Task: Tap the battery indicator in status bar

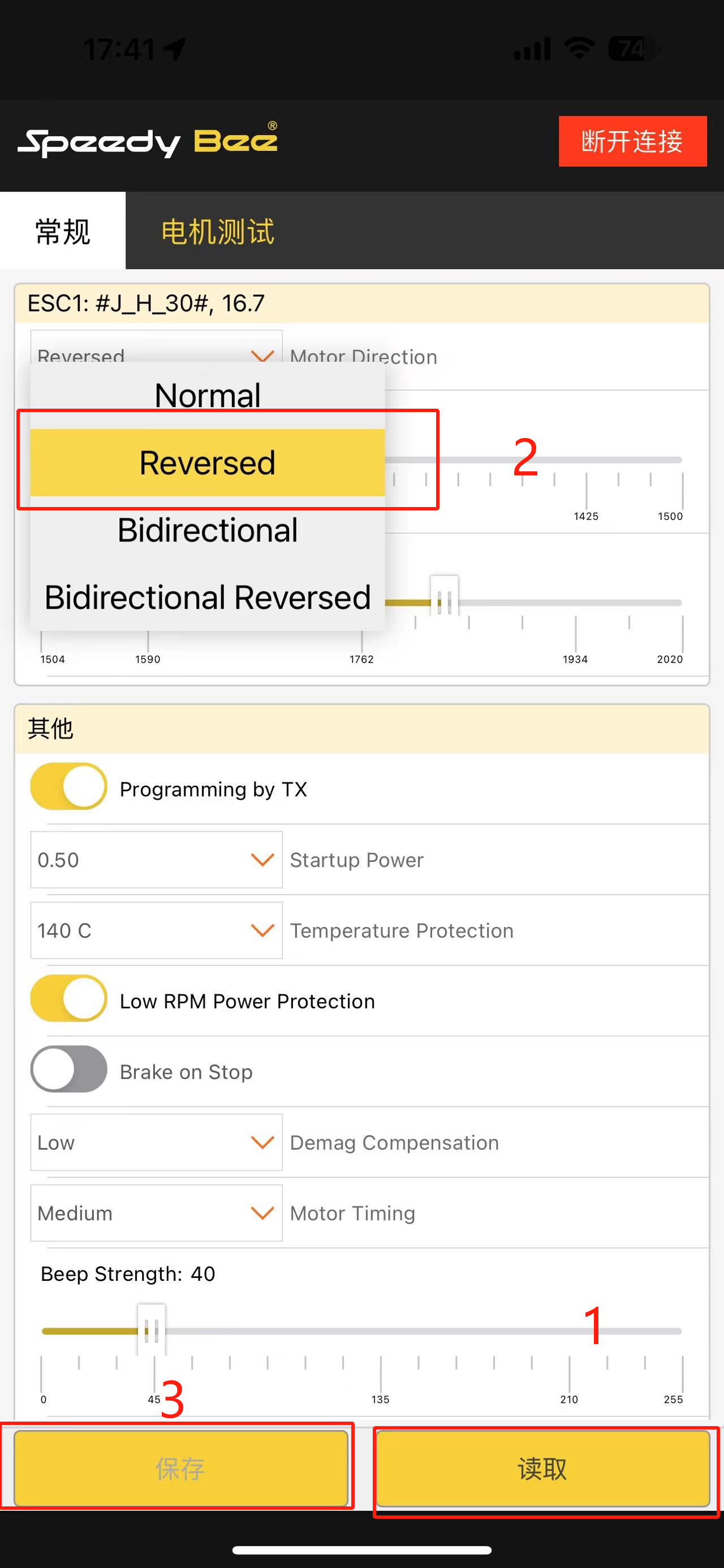Action: [x=633, y=49]
